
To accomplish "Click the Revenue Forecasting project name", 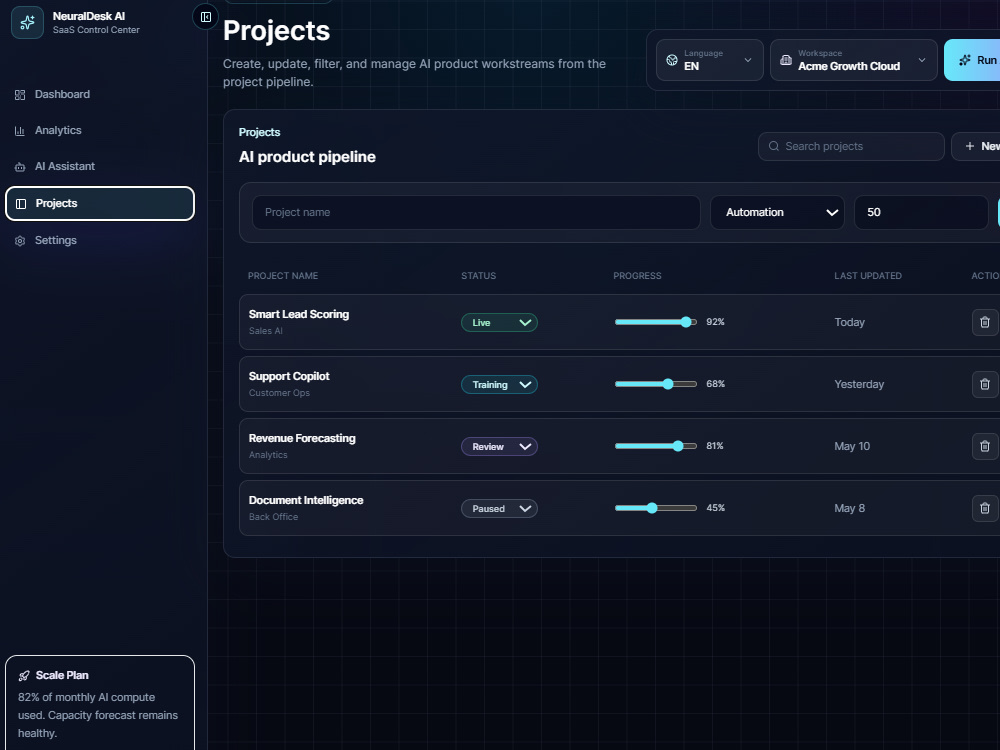I will pyautogui.click(x=302, y=438).
